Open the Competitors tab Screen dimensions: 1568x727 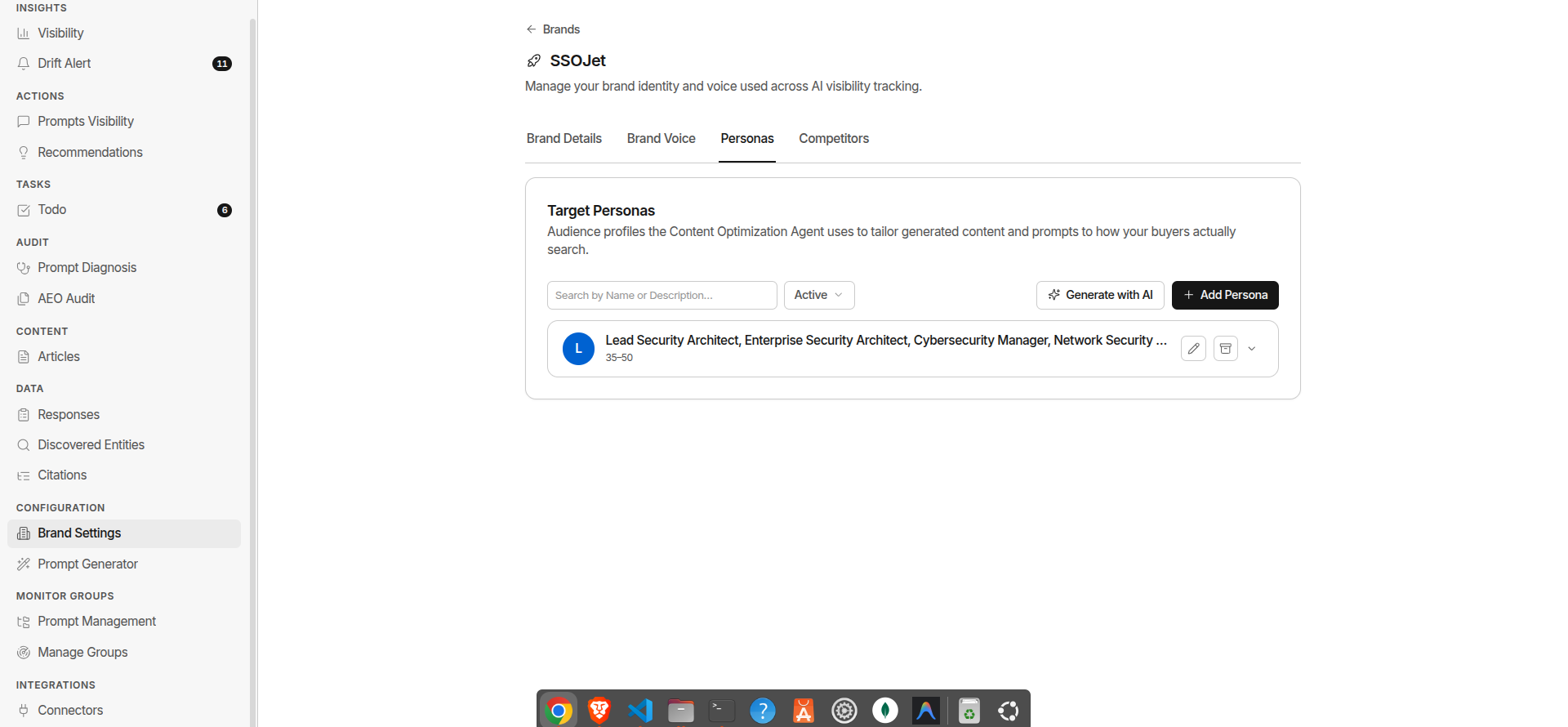point(834,139)
